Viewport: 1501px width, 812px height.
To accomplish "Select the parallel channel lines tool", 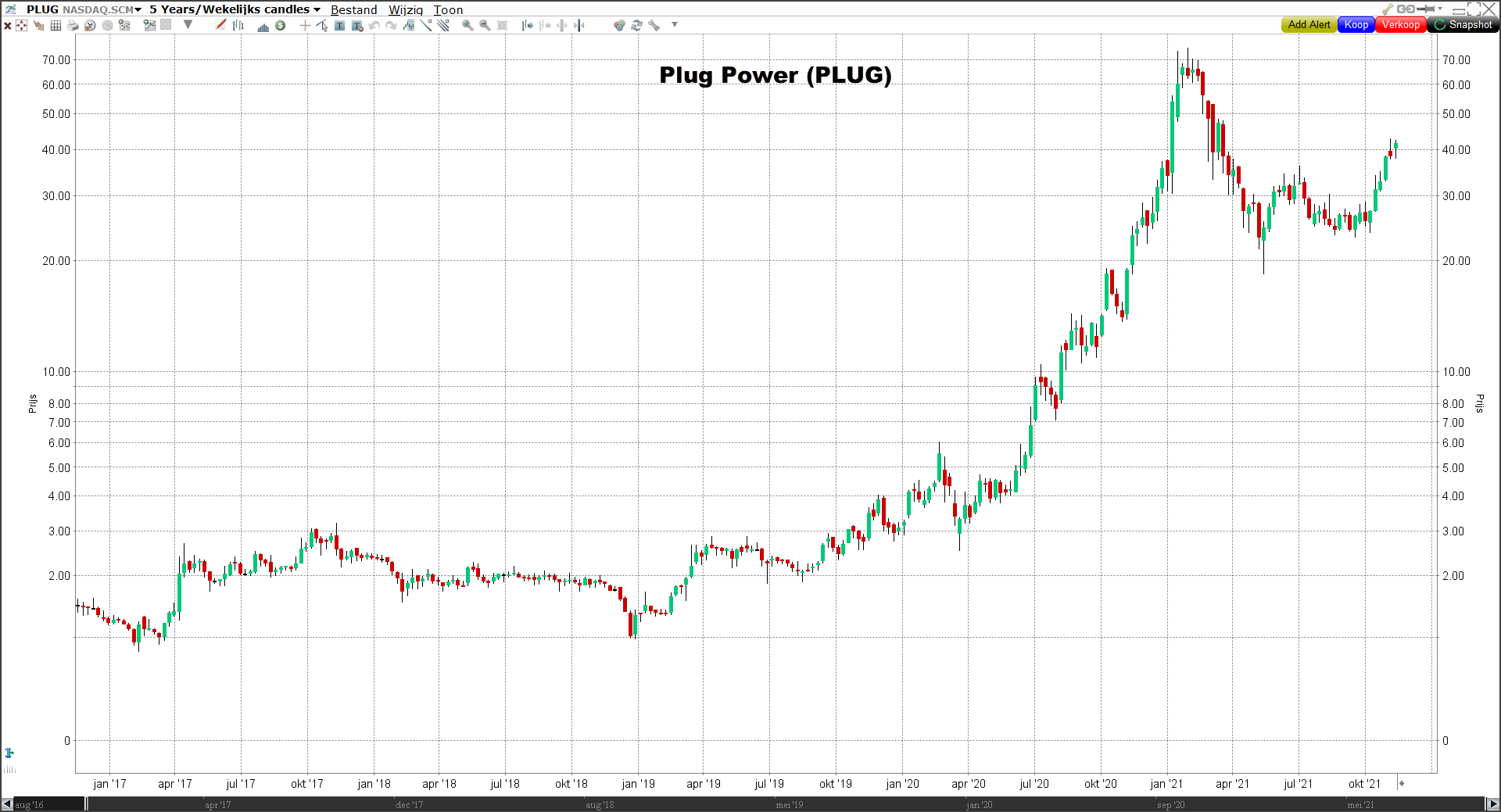I will pyautogui.click(x=443, y=25).
